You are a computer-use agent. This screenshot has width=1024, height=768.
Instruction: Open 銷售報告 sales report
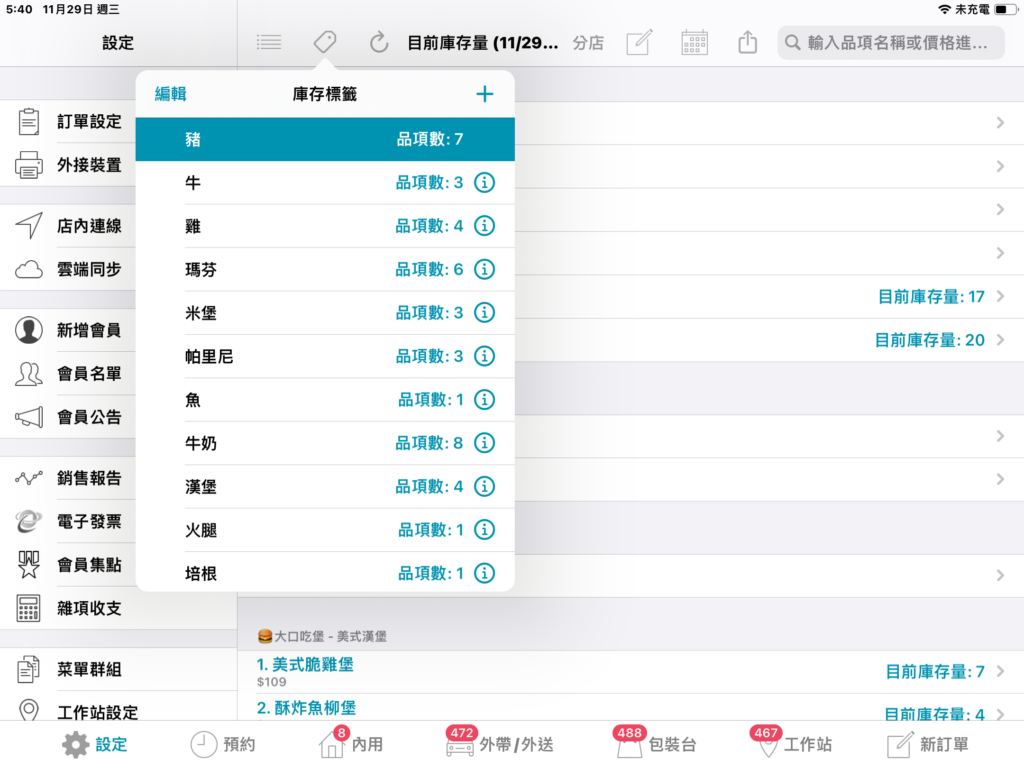point(68,478)
